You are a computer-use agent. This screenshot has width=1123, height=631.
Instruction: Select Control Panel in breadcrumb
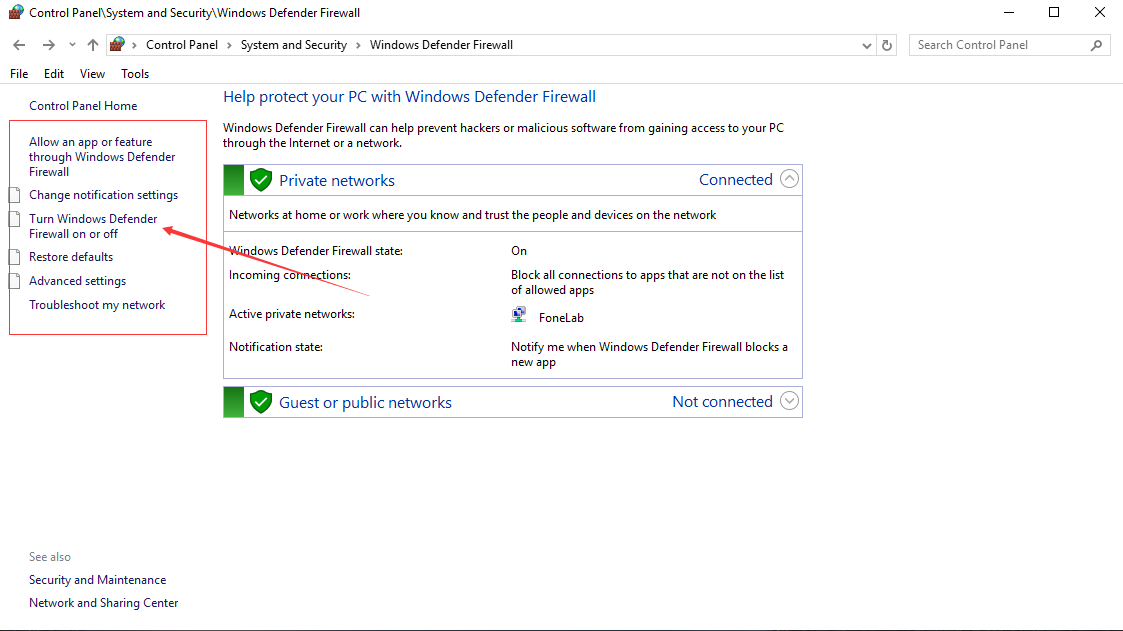[x=182, y=45]
